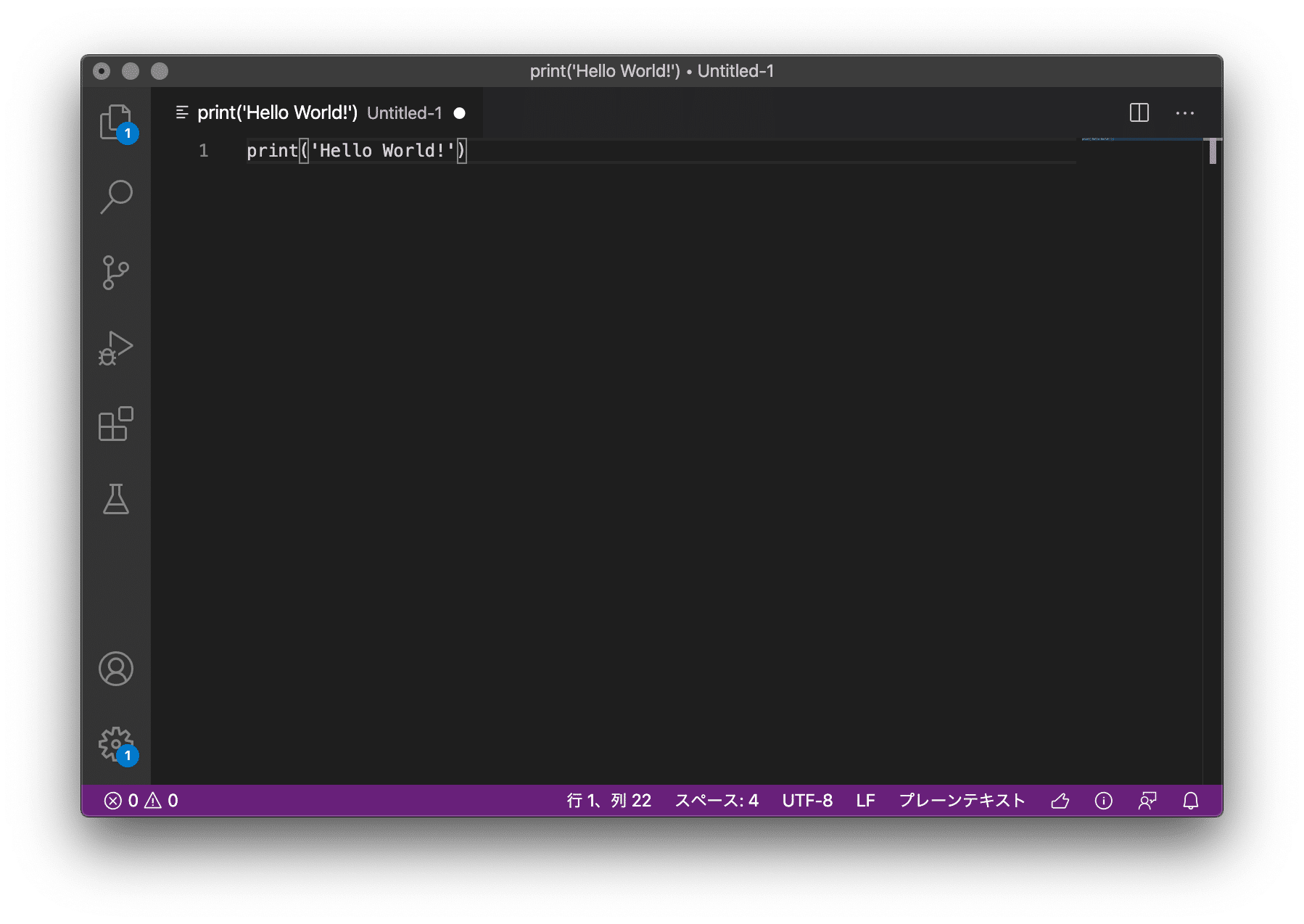Open the Run and Debug view
Viewport: 1304px width, 924px height.
pyautogui.click(x=115, y=348)
